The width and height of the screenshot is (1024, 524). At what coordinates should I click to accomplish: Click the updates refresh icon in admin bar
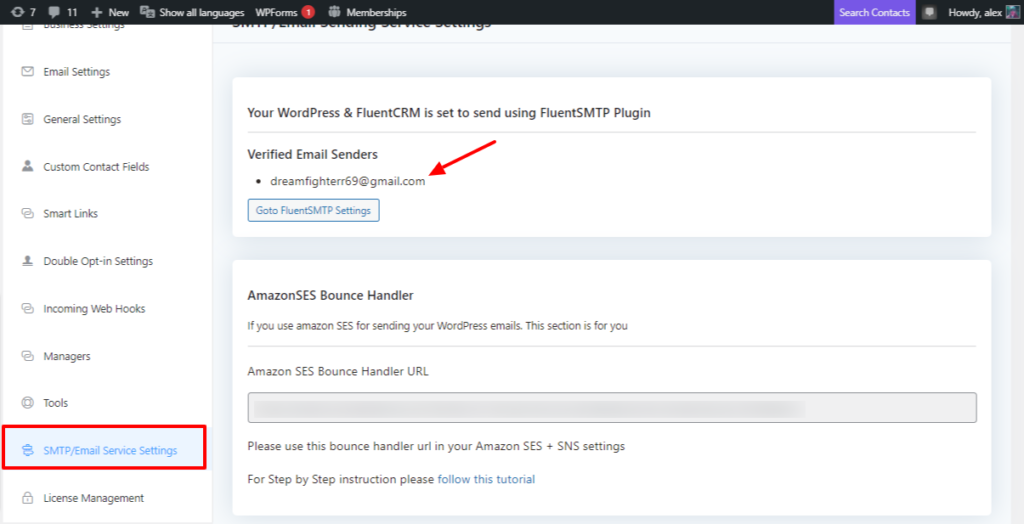[18, 12]
